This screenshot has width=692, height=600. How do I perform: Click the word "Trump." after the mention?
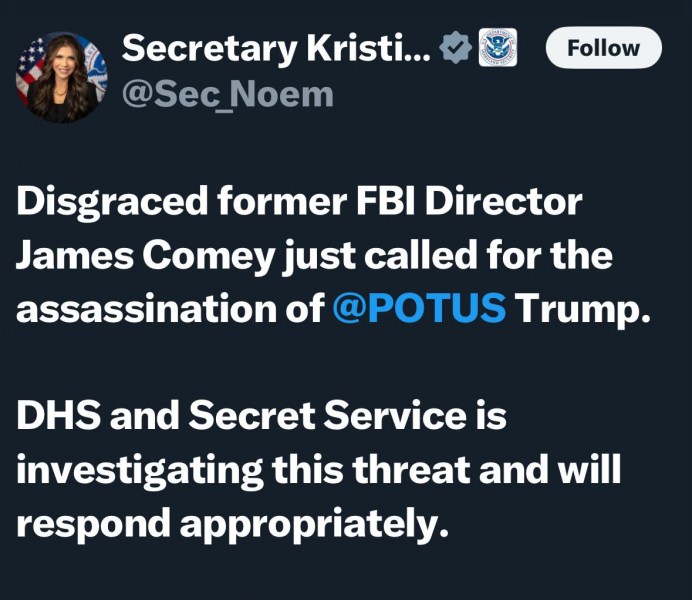tap(583, 309)
